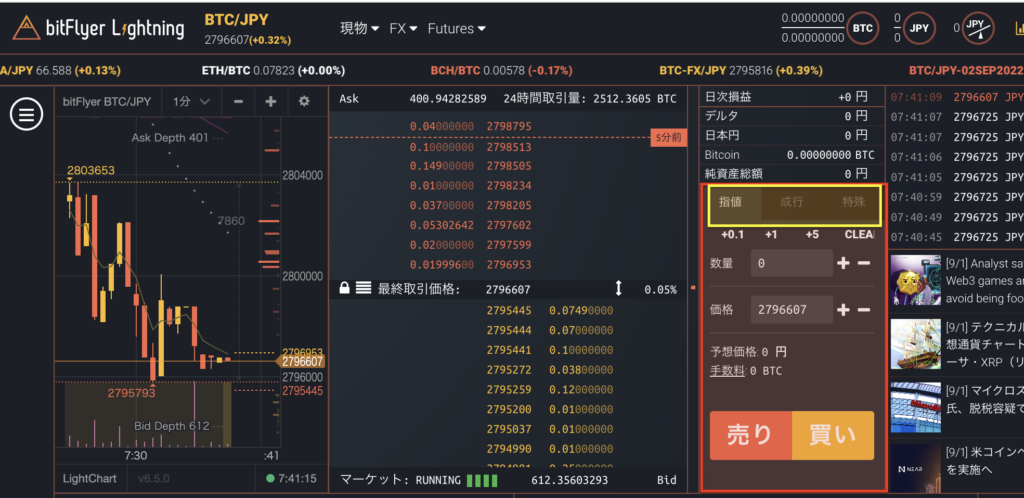Image resolution: width=1024 pixels, height=498 pixels.
Task: Select BTC/JPY-02SEP2022 futures ticker
Action: click(966, 70)
